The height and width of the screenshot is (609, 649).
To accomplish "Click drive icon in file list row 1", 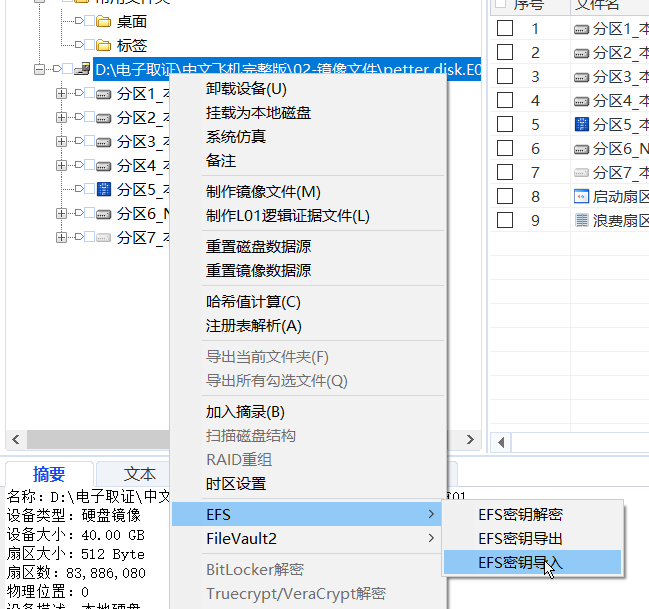I will point(582,29).
